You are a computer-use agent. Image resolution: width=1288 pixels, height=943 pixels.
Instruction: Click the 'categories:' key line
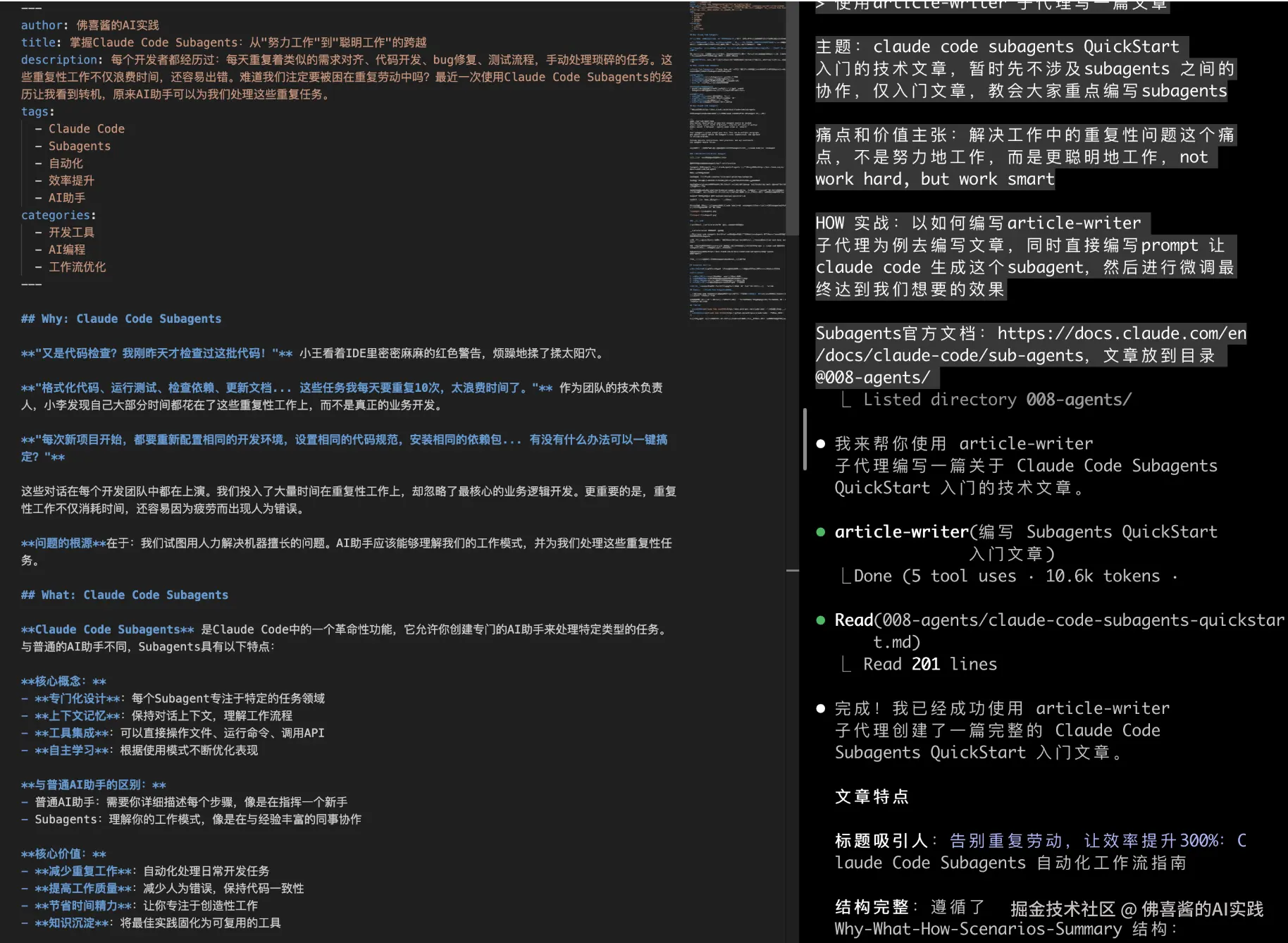(x=58, y=215)
